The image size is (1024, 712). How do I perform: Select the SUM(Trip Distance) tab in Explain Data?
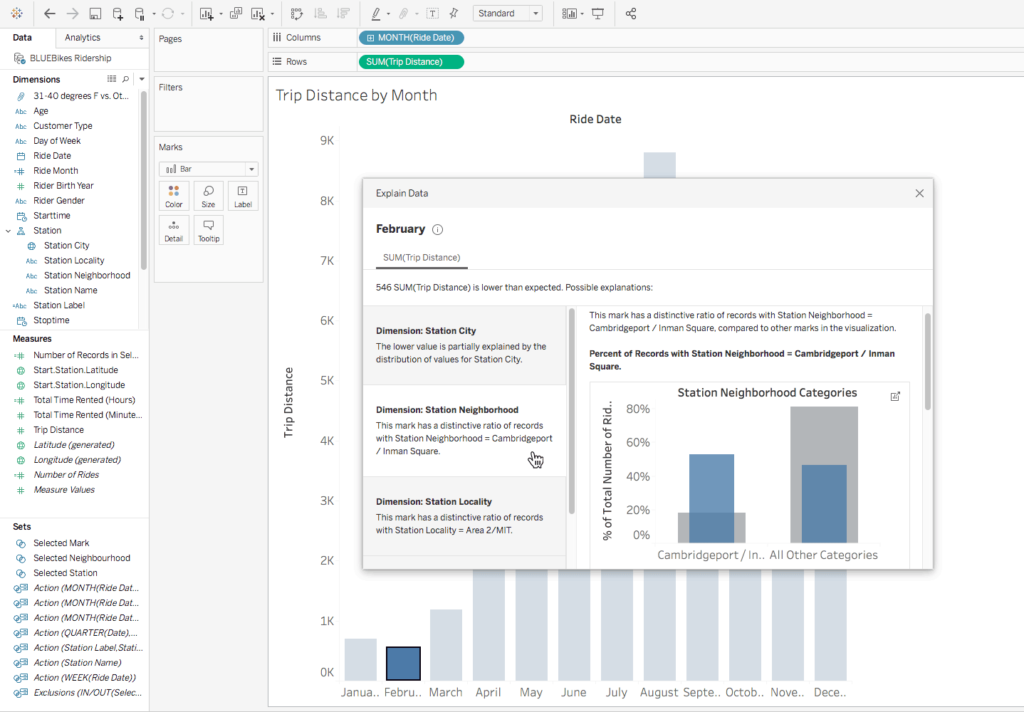[421, 258]
